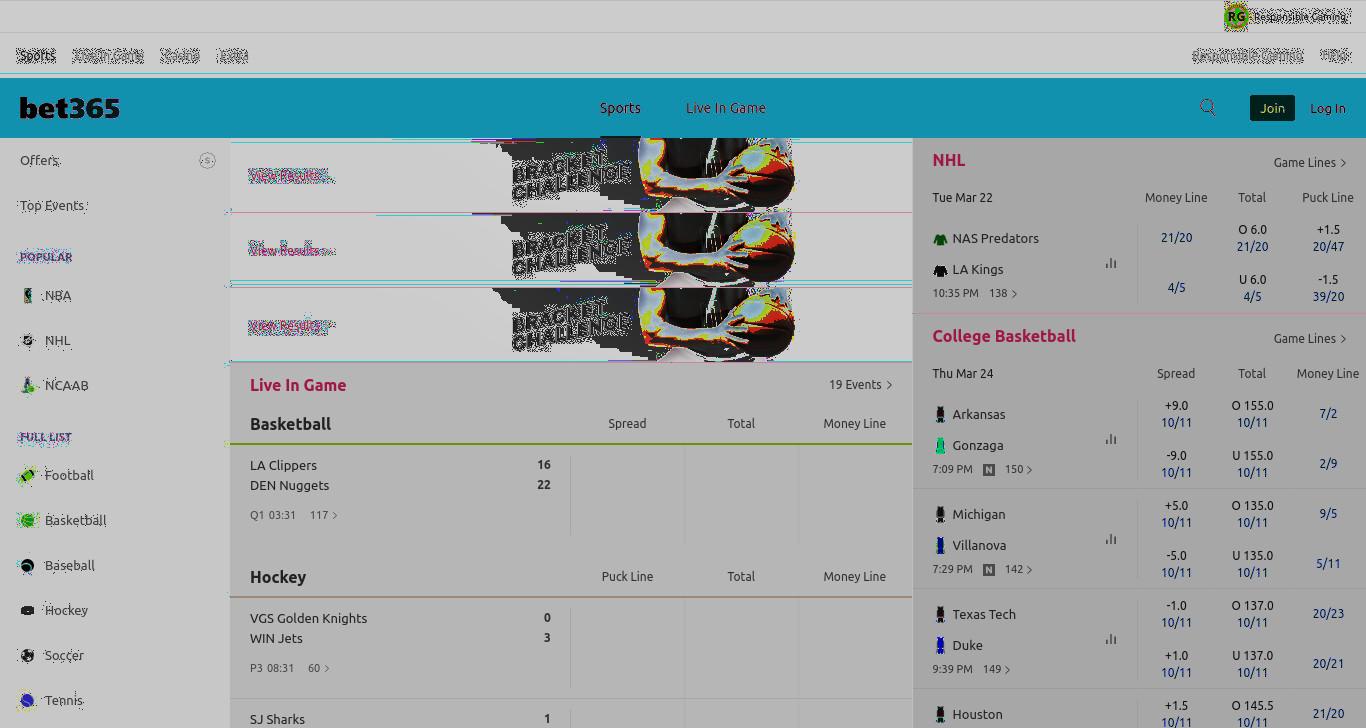Click the Villanova jersey icon
1366x728 pixels.
click(x=940, y=545)
